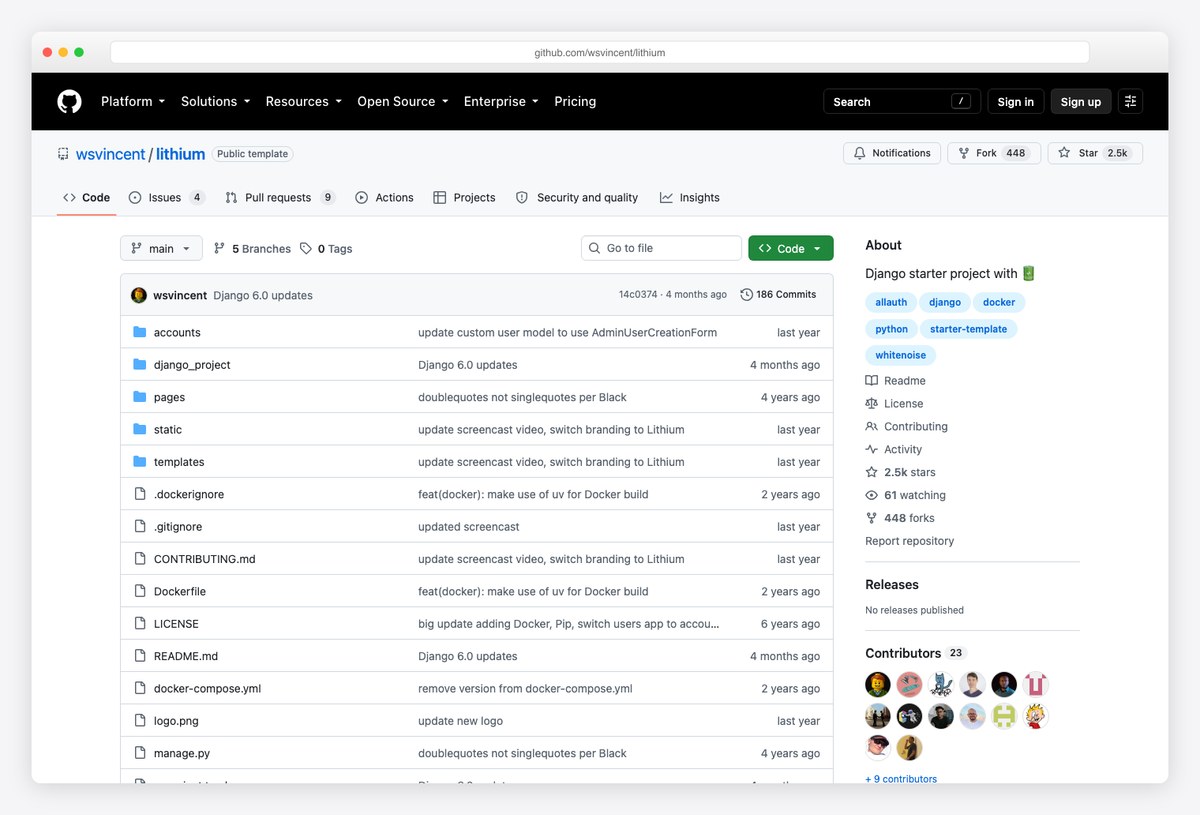Switch to the Projects tab

464,198
